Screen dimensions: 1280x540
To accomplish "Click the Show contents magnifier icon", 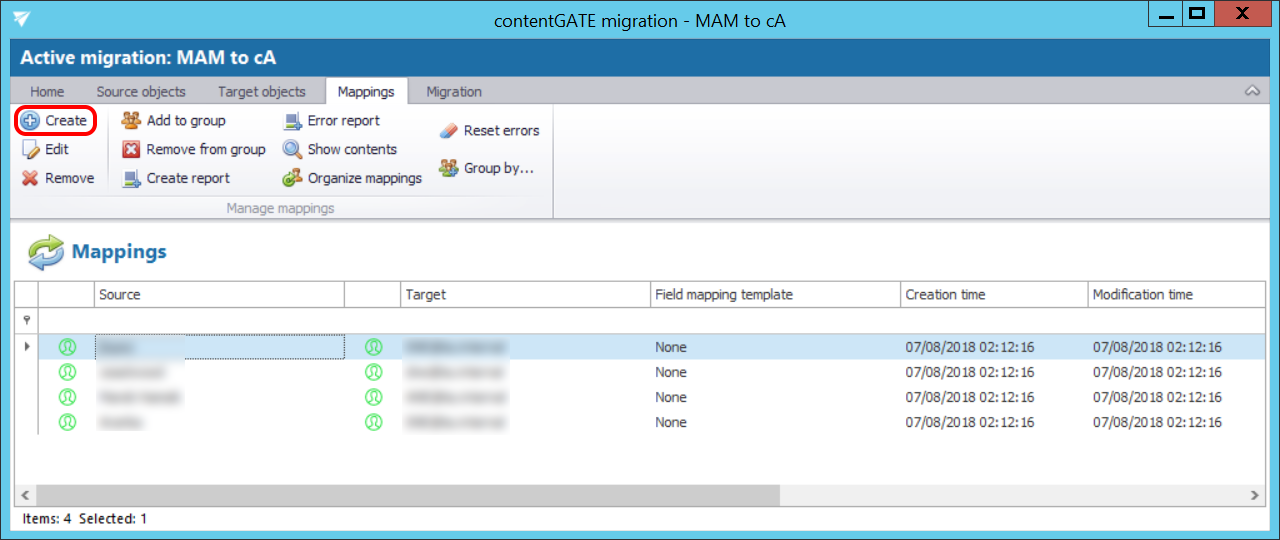I will (x=292, y=150).
